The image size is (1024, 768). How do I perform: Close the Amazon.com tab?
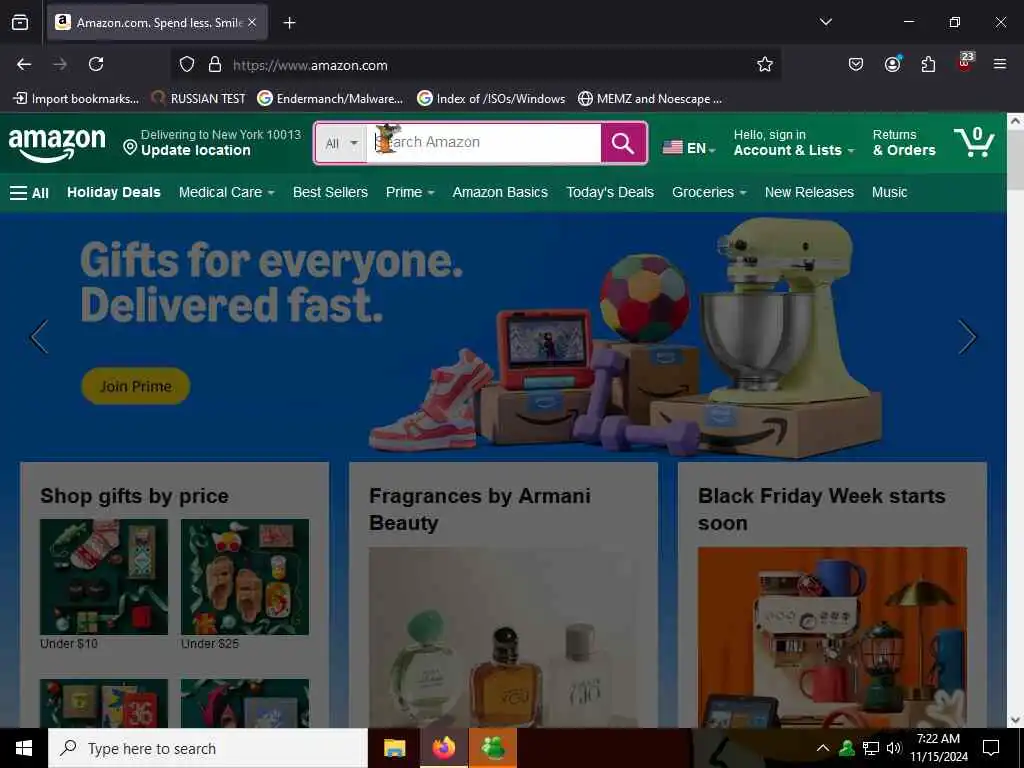(252, 22)
